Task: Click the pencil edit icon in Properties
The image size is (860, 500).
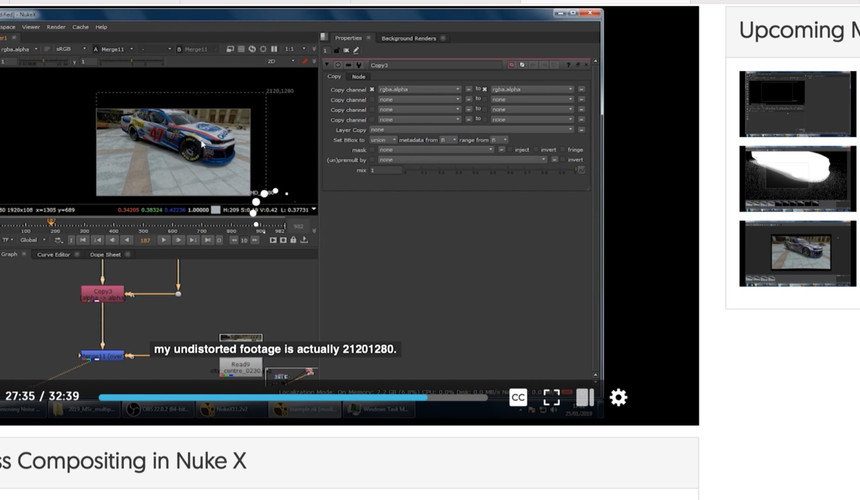Action: coord(356,50)
